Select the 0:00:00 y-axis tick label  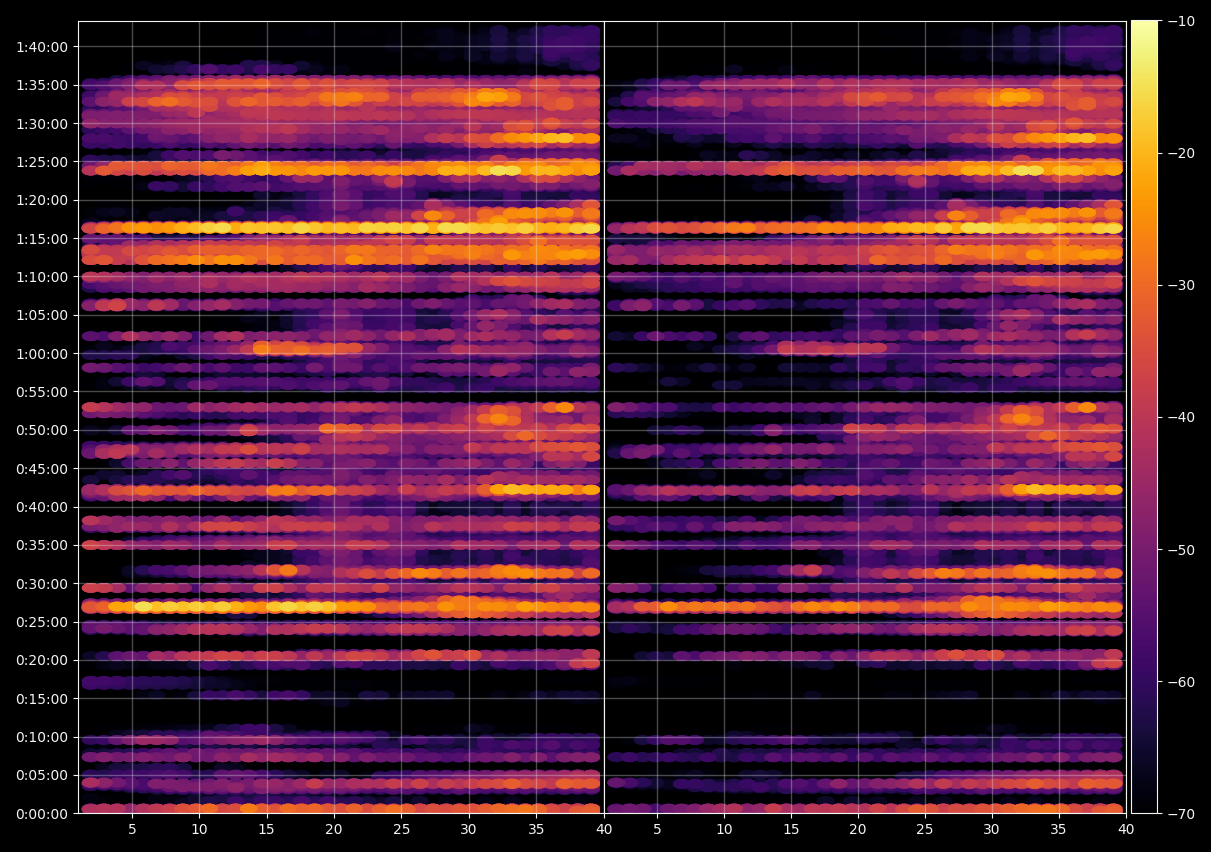click(x=41, y=814)
